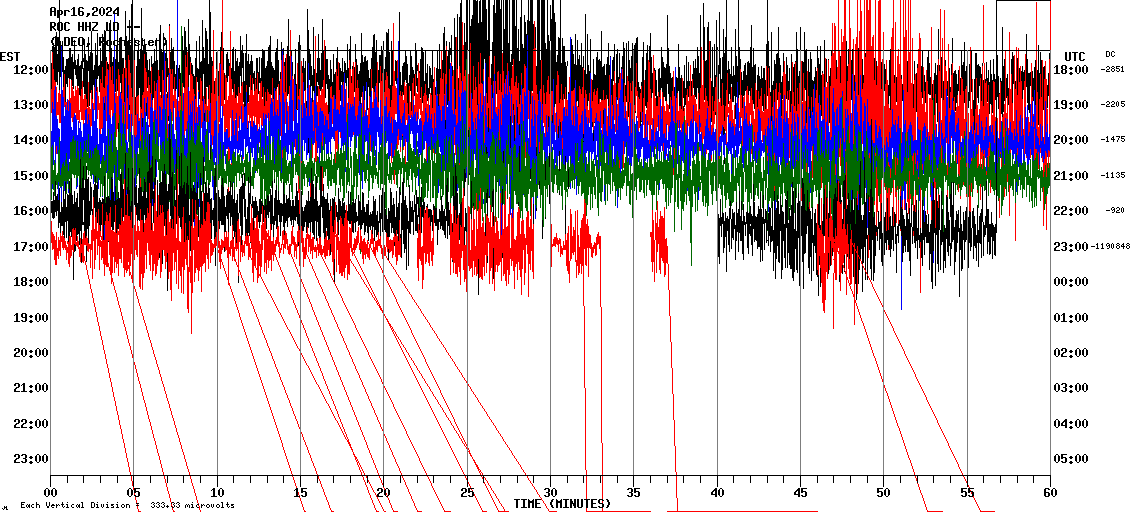
Task: Click the 30 minute tick label
Action: coord(550,492)
